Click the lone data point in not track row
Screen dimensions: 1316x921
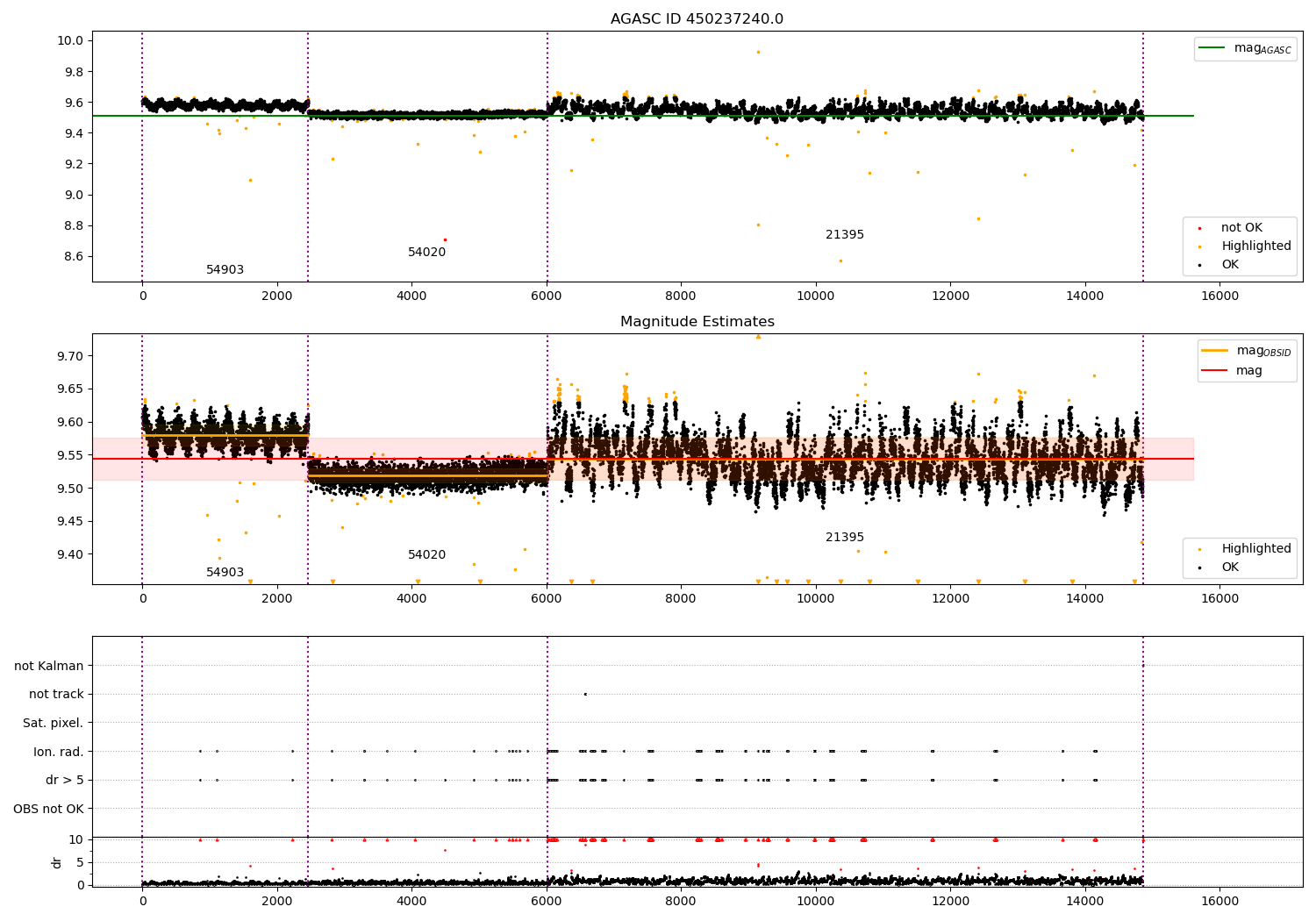point(585,694)
